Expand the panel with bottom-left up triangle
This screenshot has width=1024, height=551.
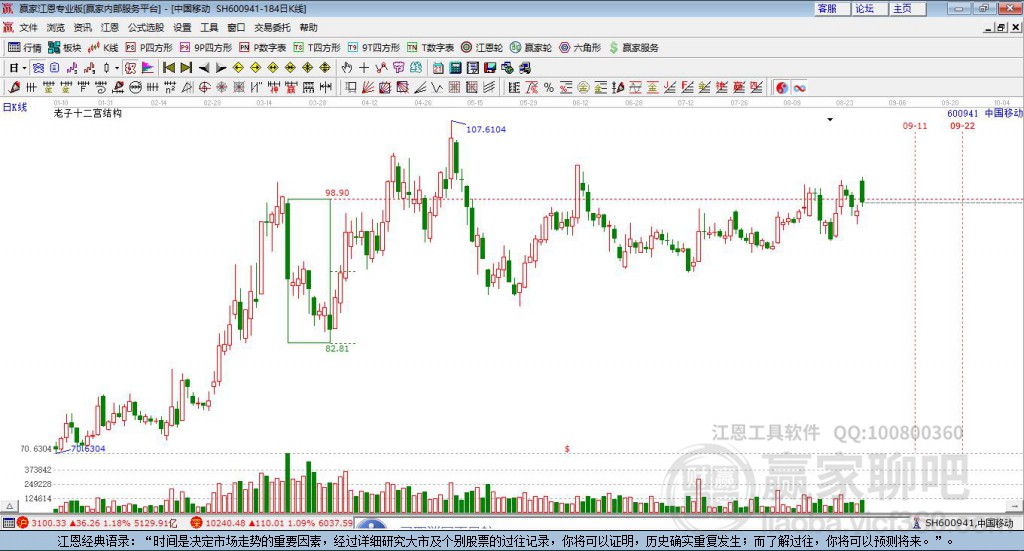point(9,506)
